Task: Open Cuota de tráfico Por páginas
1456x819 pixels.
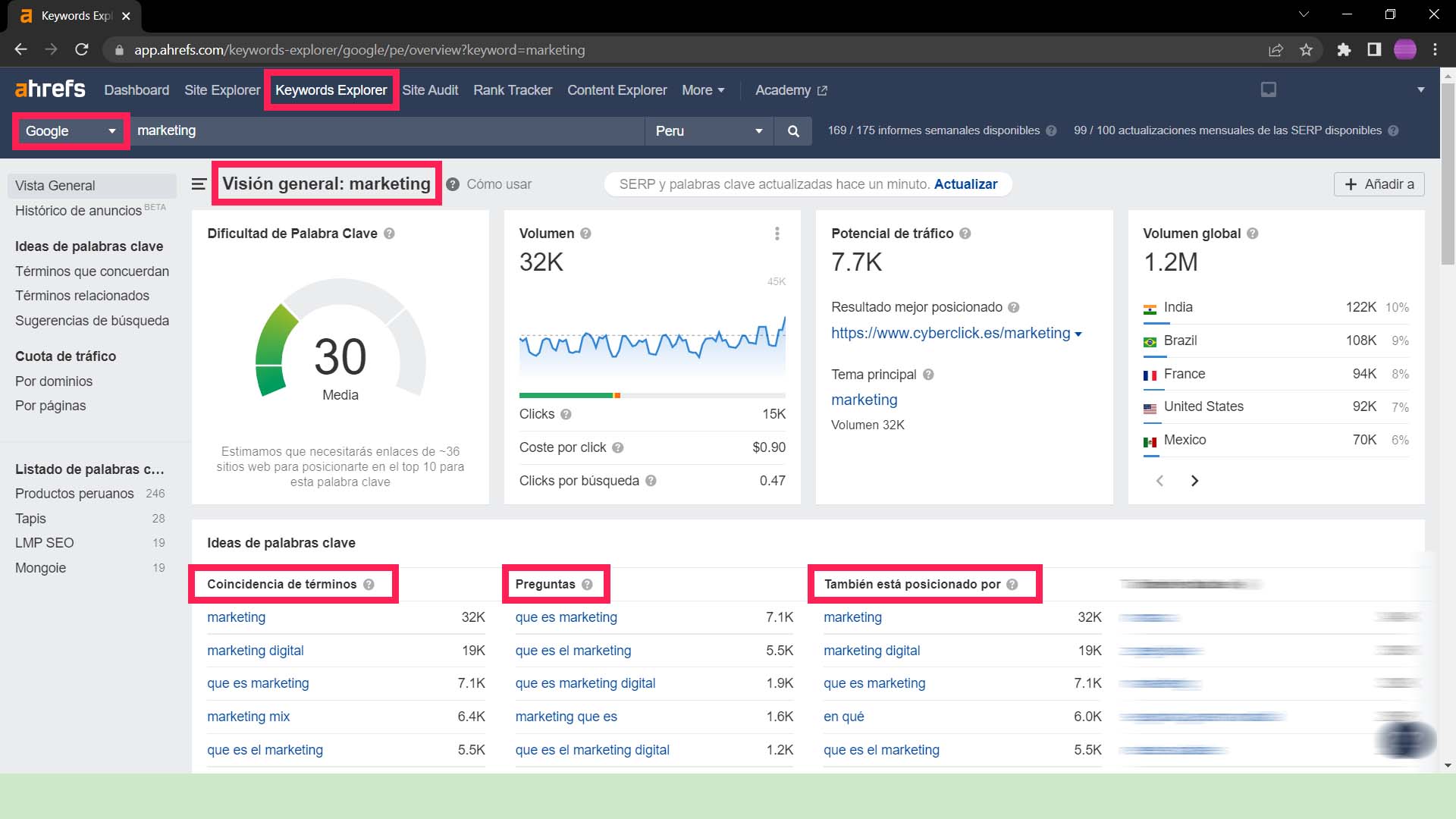Action: tap(50, 406)
